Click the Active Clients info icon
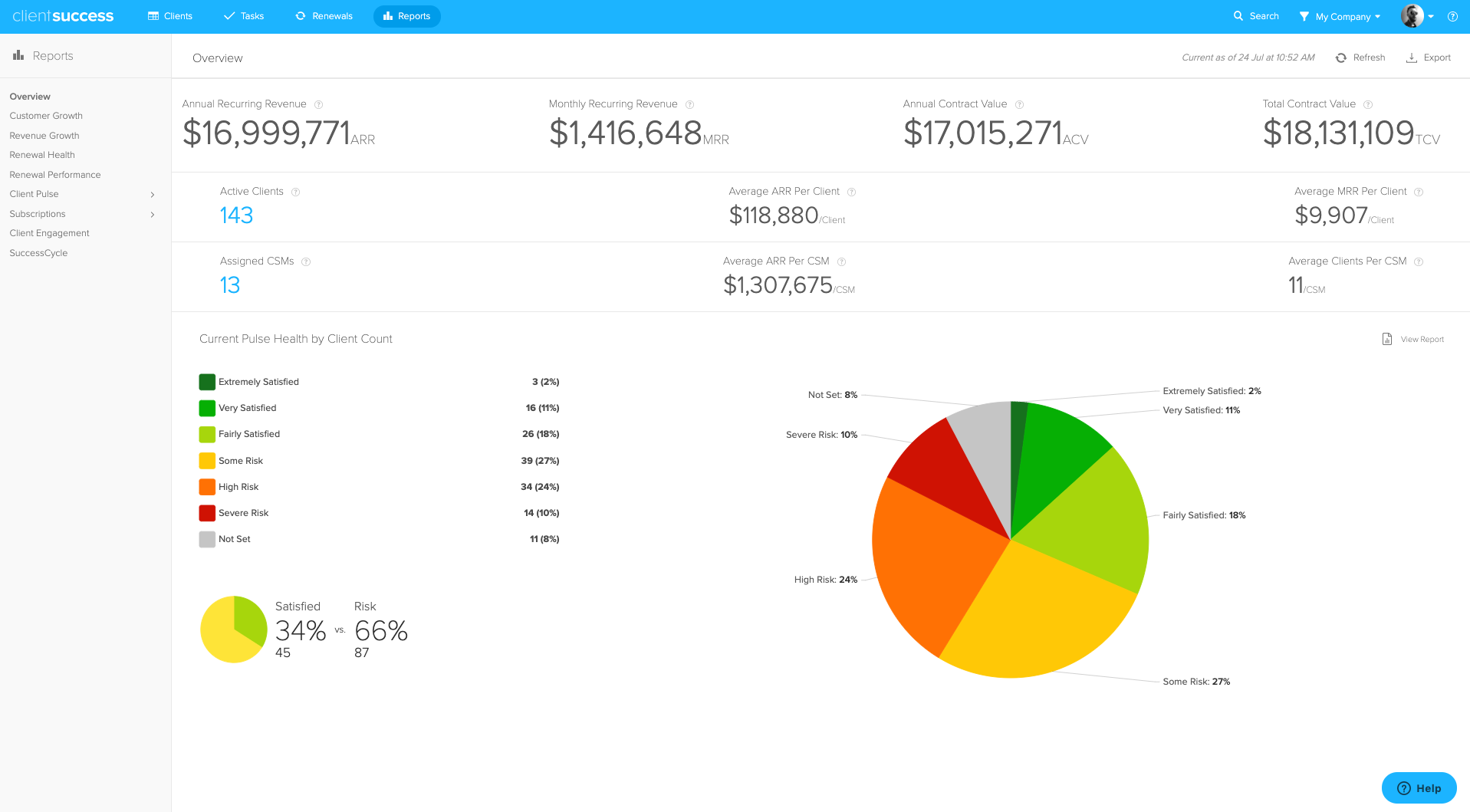This screenshot has height=812, width=1470. [x=296, y=192]
